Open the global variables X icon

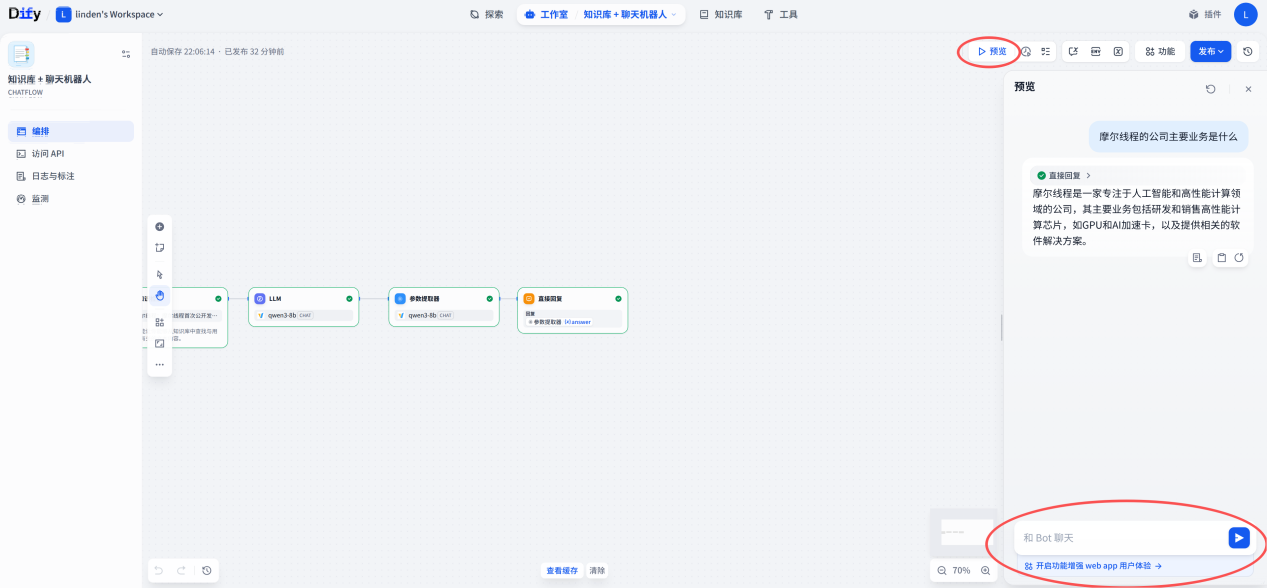[x=1118, y=51]
